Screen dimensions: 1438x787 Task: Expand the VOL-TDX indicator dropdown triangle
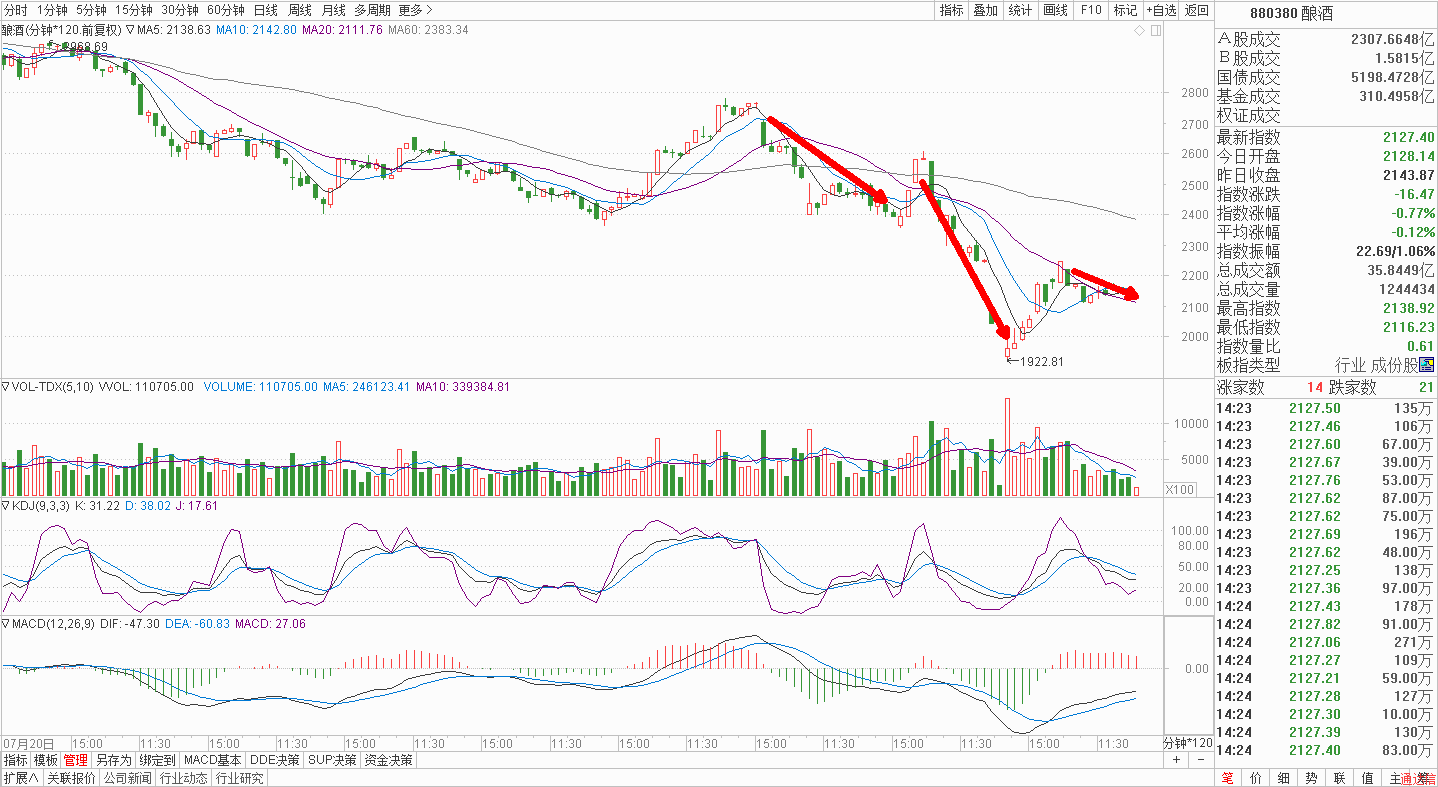point(6,386)
